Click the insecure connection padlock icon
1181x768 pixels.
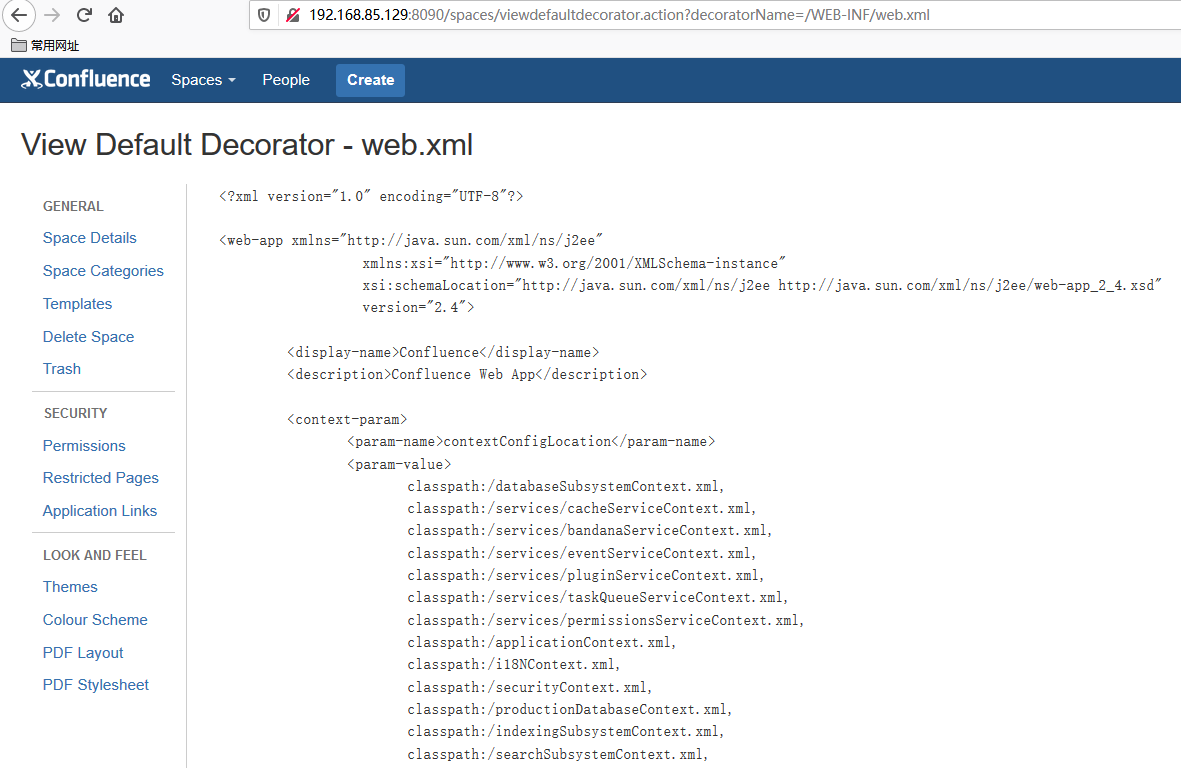292,15
